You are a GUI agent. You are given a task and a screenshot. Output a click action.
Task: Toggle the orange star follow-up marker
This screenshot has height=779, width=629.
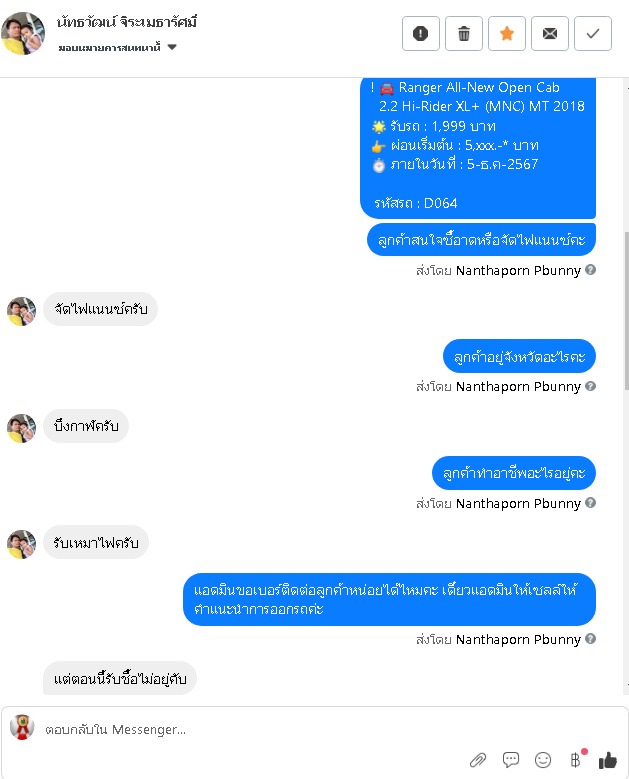[x=507, y=33]
